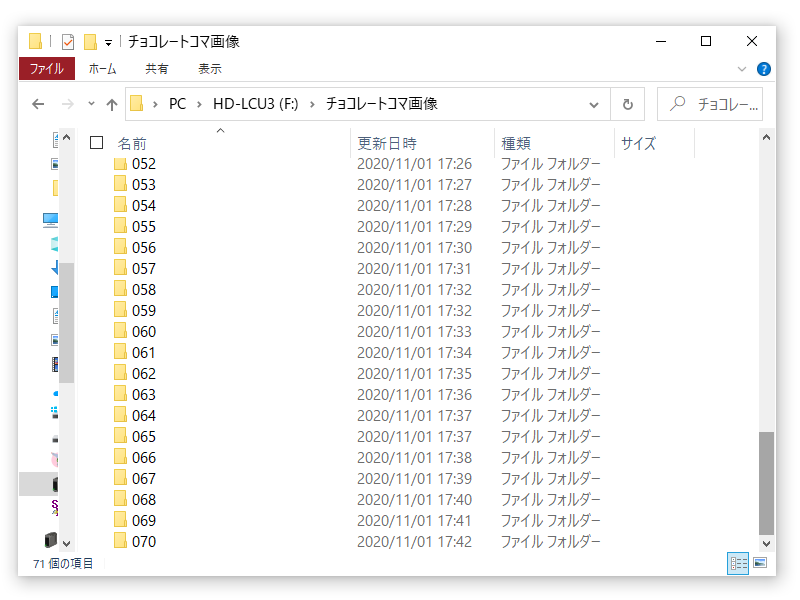Screen dimensions: 800x600
Task: Open Help with the question mark icon
Action: click(x=764, y=69)
